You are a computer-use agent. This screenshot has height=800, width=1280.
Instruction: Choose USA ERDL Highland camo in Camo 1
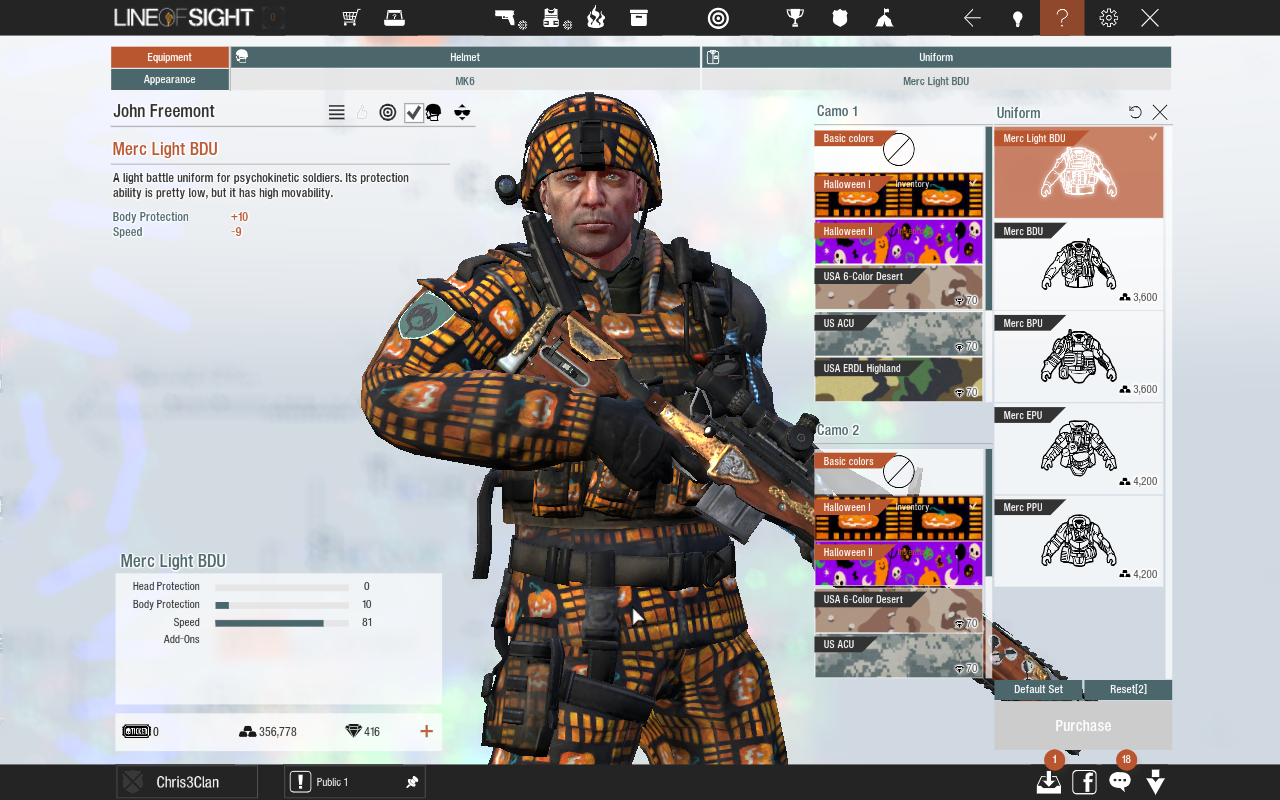point(898,380)
